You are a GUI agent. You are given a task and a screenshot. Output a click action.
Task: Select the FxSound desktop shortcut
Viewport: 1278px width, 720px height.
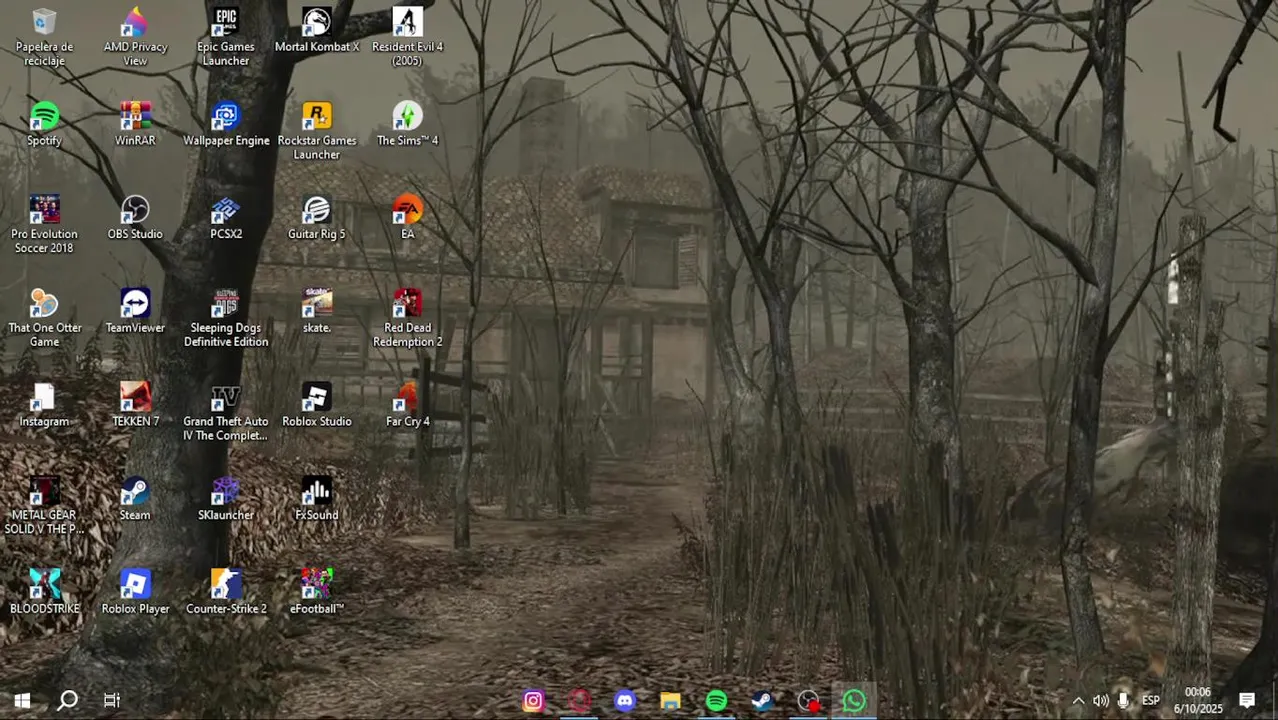tap(317, 498)
